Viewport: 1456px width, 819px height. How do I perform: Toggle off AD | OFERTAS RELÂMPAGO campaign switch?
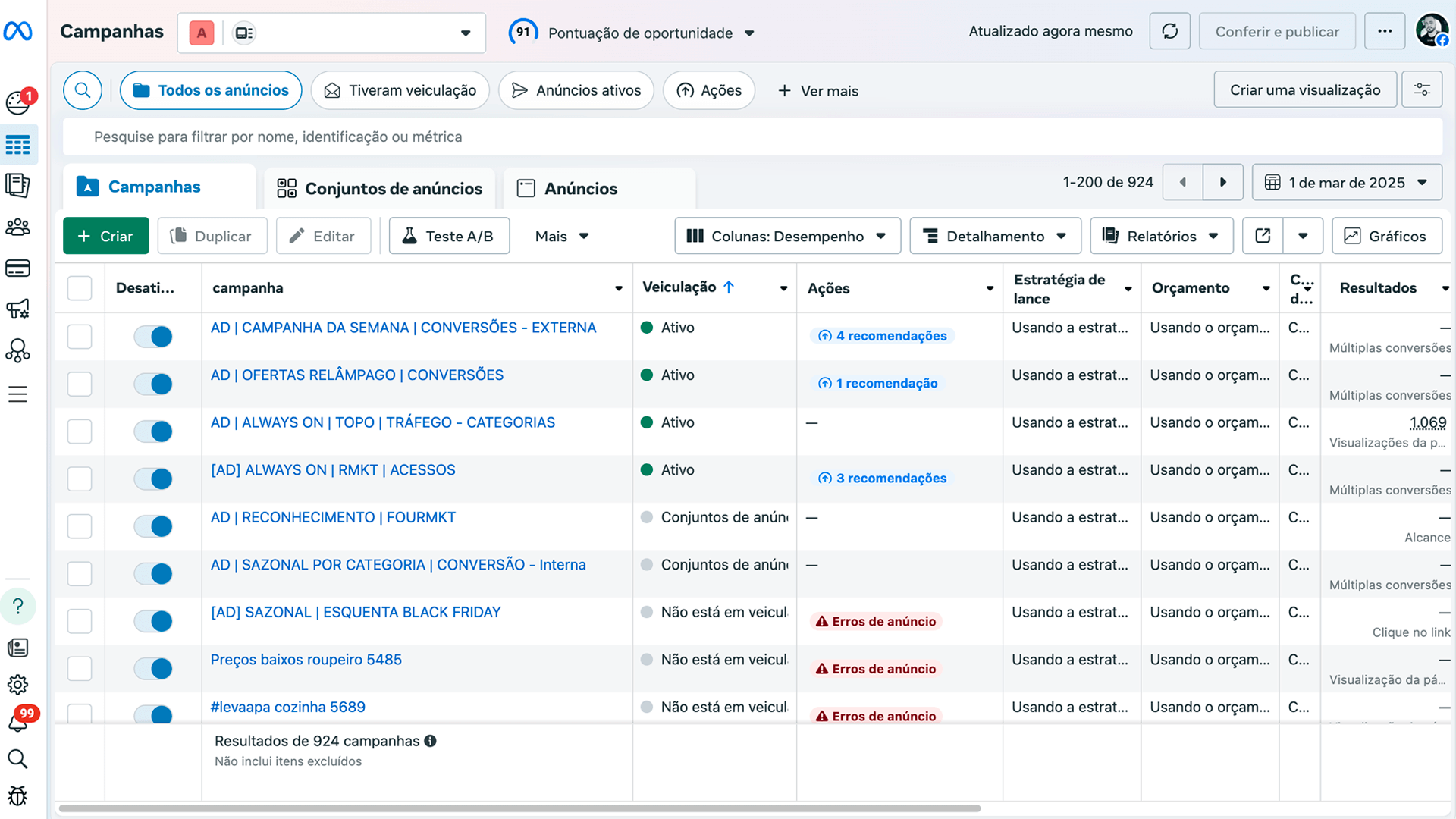[x=153, y=384]
